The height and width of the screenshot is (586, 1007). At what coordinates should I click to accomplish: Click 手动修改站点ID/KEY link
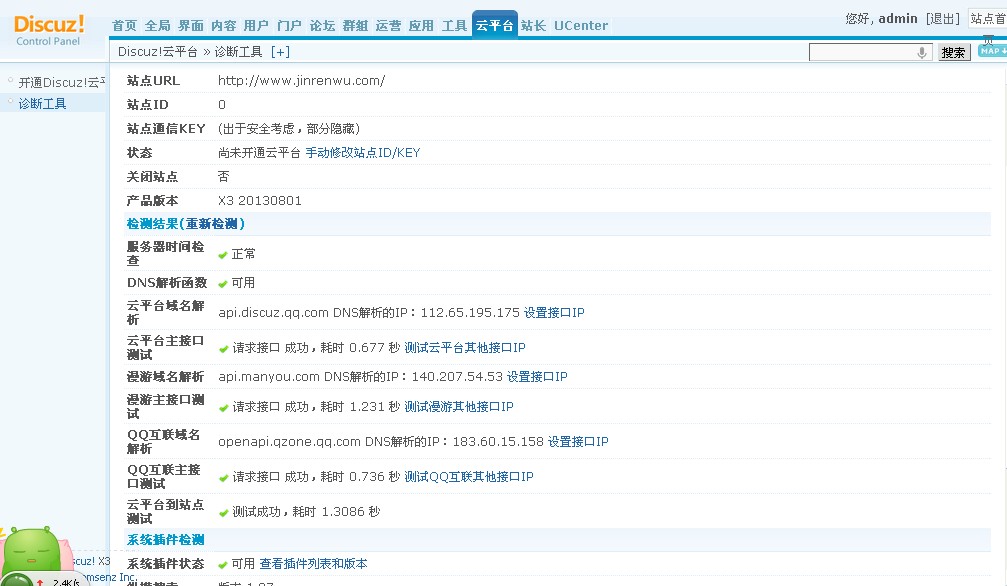point(363,153)
